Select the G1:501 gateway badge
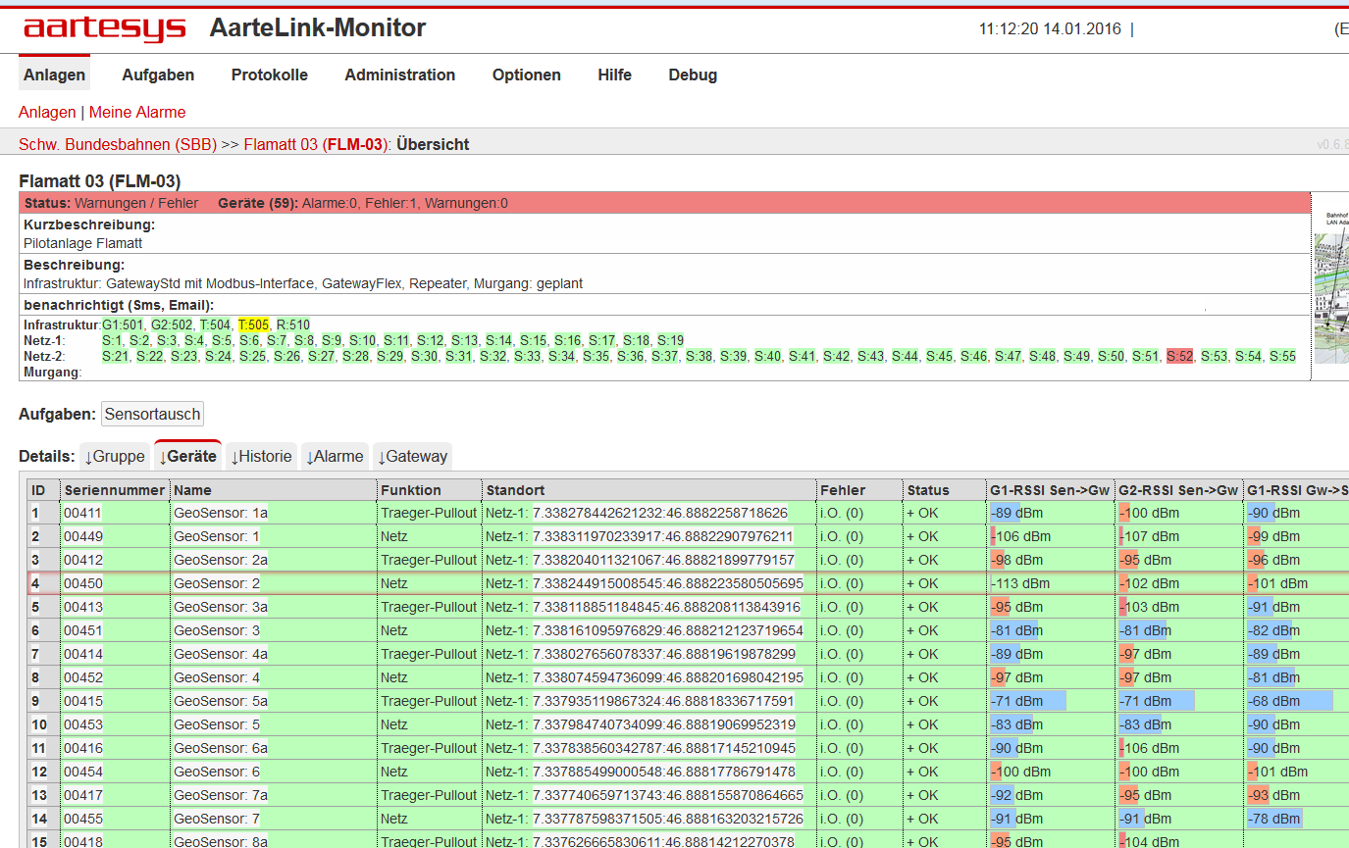Viewport: 1349px width, 848px height. click(x=123, y=325)
